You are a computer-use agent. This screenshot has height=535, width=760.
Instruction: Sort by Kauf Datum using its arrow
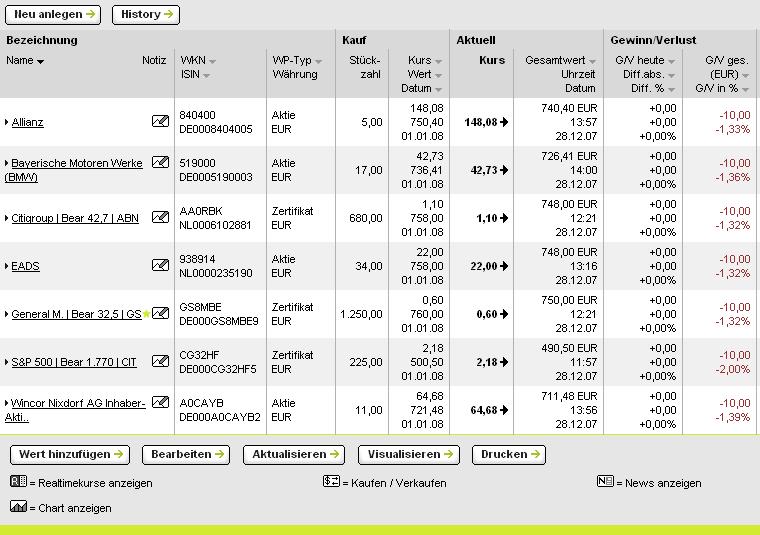point(438,90)
